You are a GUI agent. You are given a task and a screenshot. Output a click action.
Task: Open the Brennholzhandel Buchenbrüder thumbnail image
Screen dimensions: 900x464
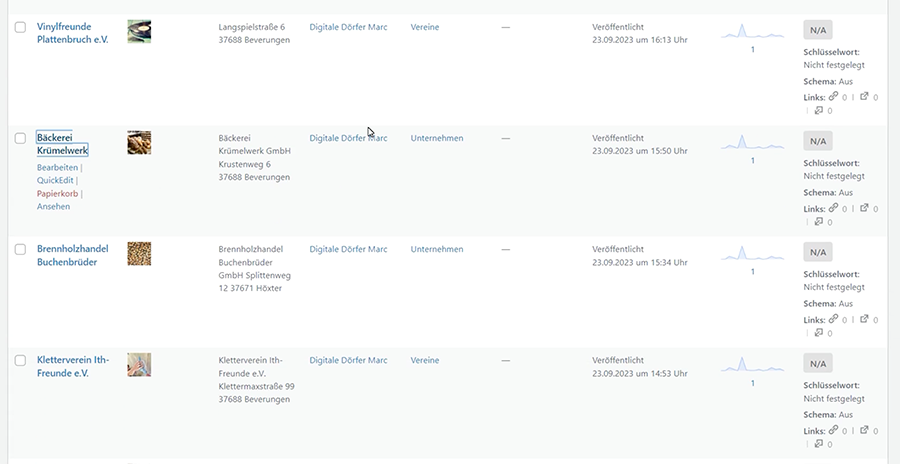point(139,253)
